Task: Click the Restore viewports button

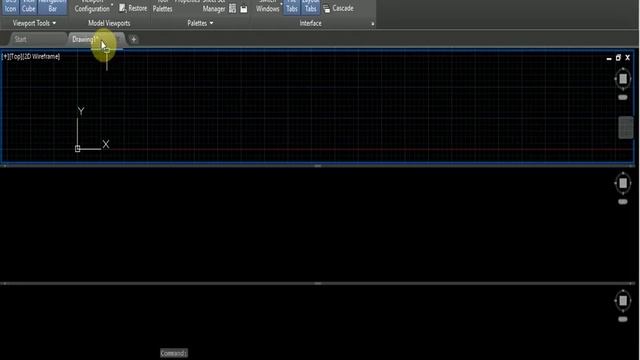Action: 133,8
